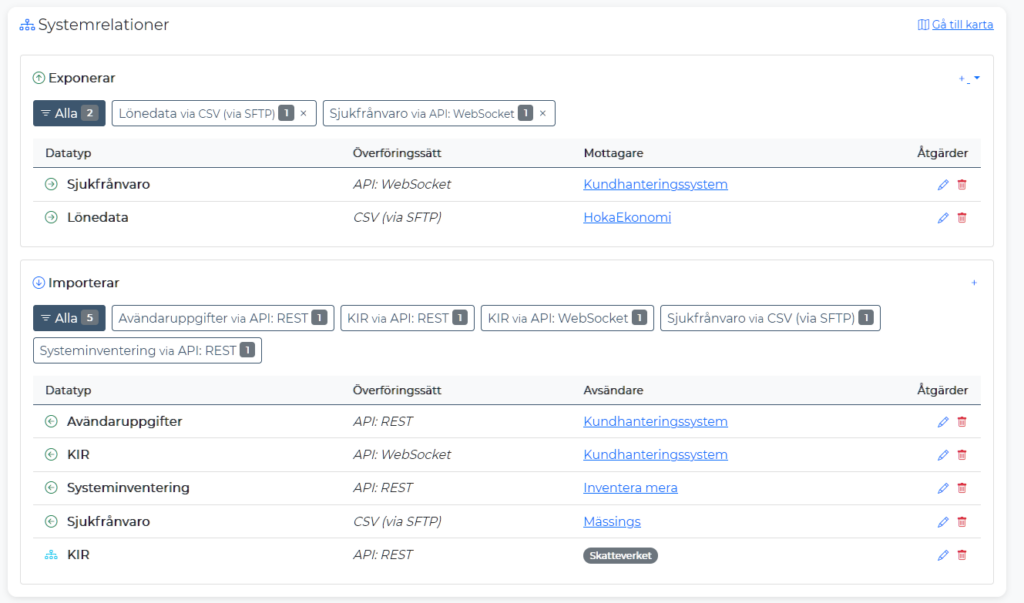
Task: Delete the KIR WebSocket relation
Action: tap(962, 455)
